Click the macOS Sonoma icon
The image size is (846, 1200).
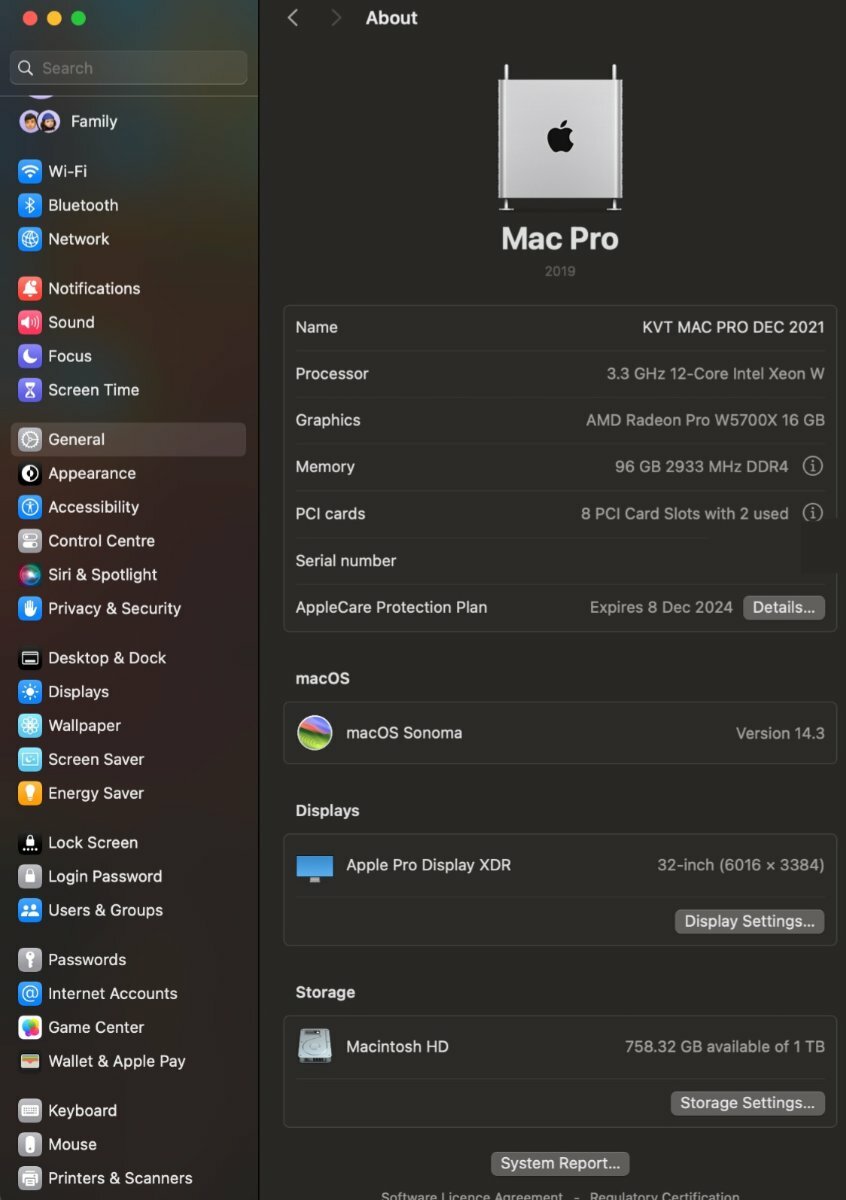click(x=315, y=733)
